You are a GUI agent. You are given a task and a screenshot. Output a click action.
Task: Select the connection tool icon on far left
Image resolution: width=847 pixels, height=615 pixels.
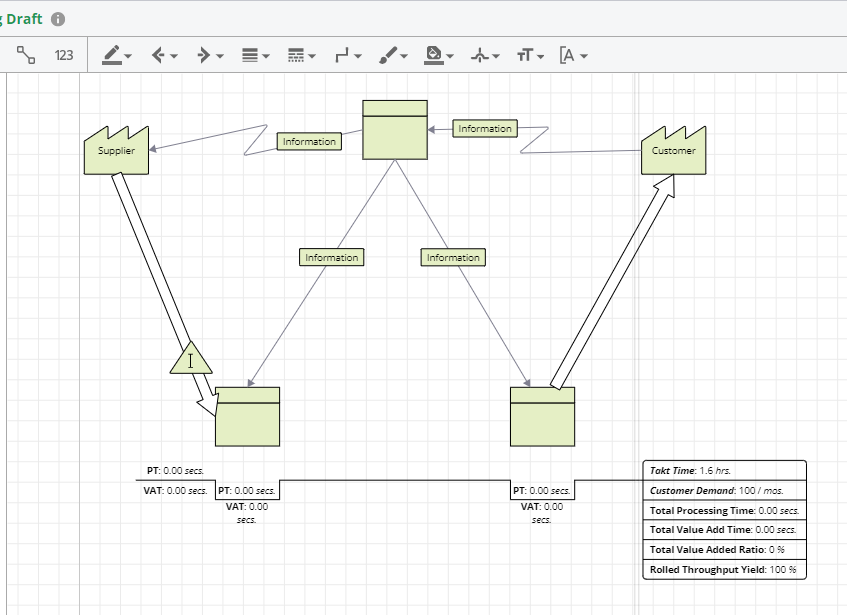click(x=27, y=55)
